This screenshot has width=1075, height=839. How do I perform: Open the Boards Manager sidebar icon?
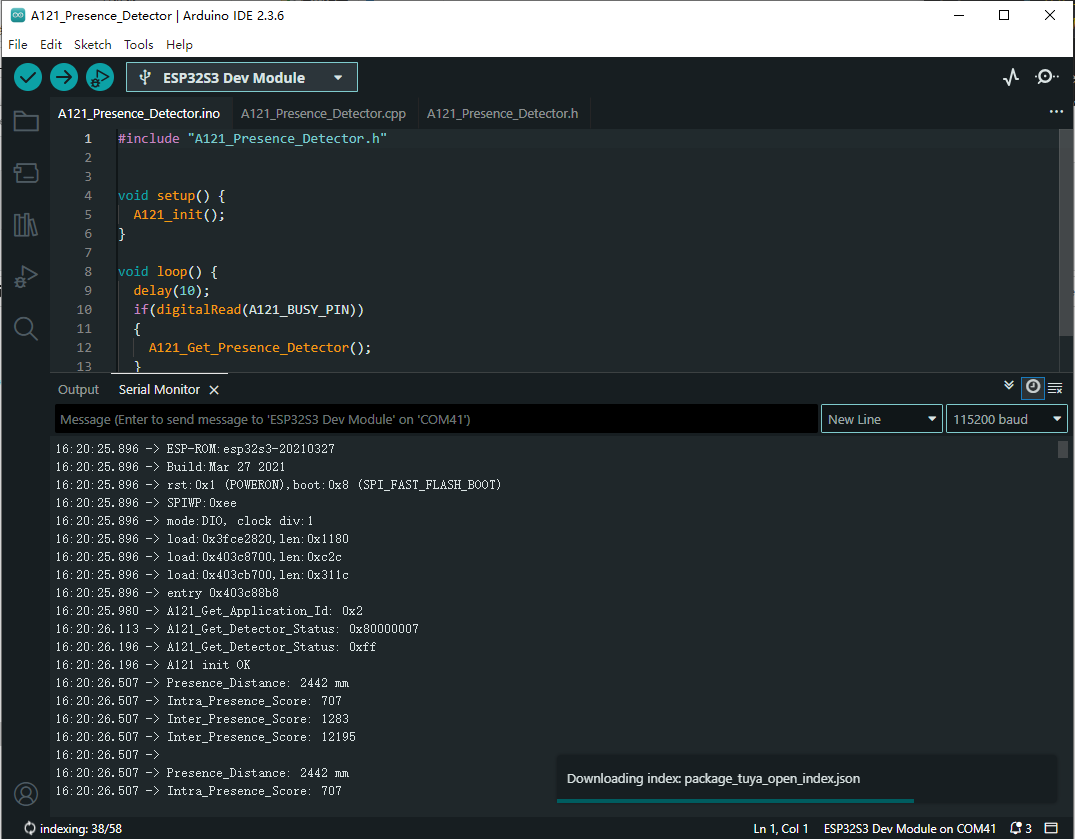click(26, 173)
